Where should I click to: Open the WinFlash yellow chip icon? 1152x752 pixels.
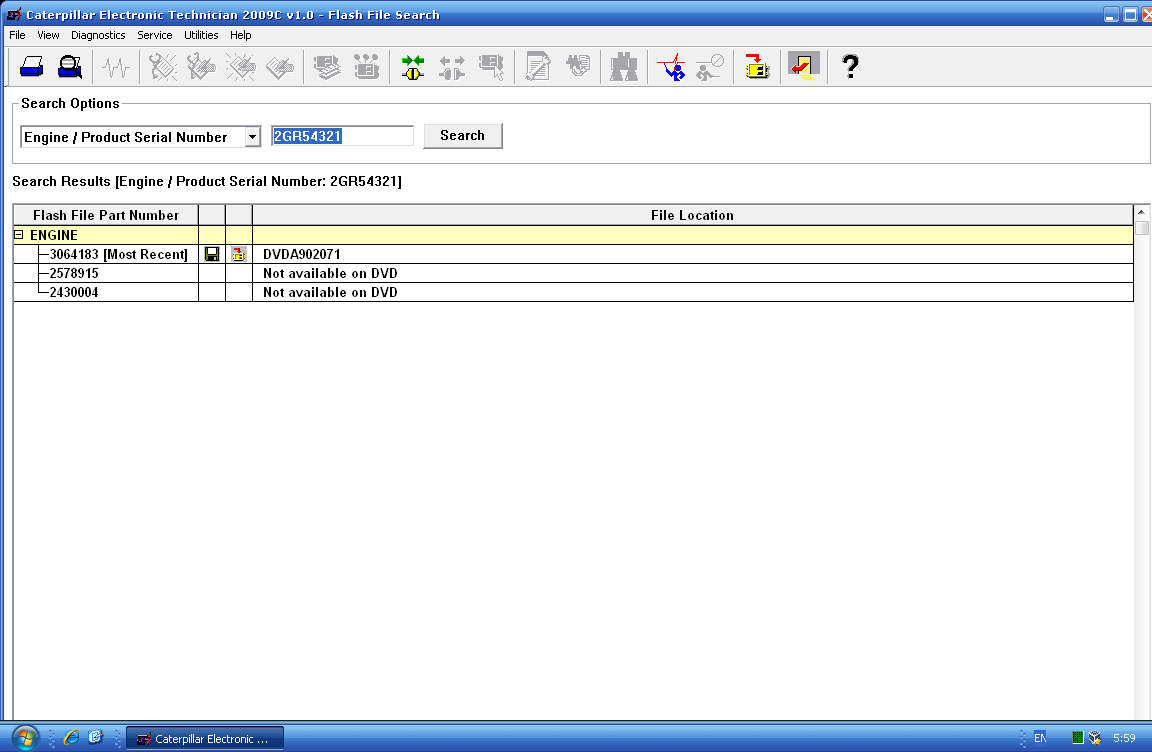pyautogui.click(x=757, y=67)
